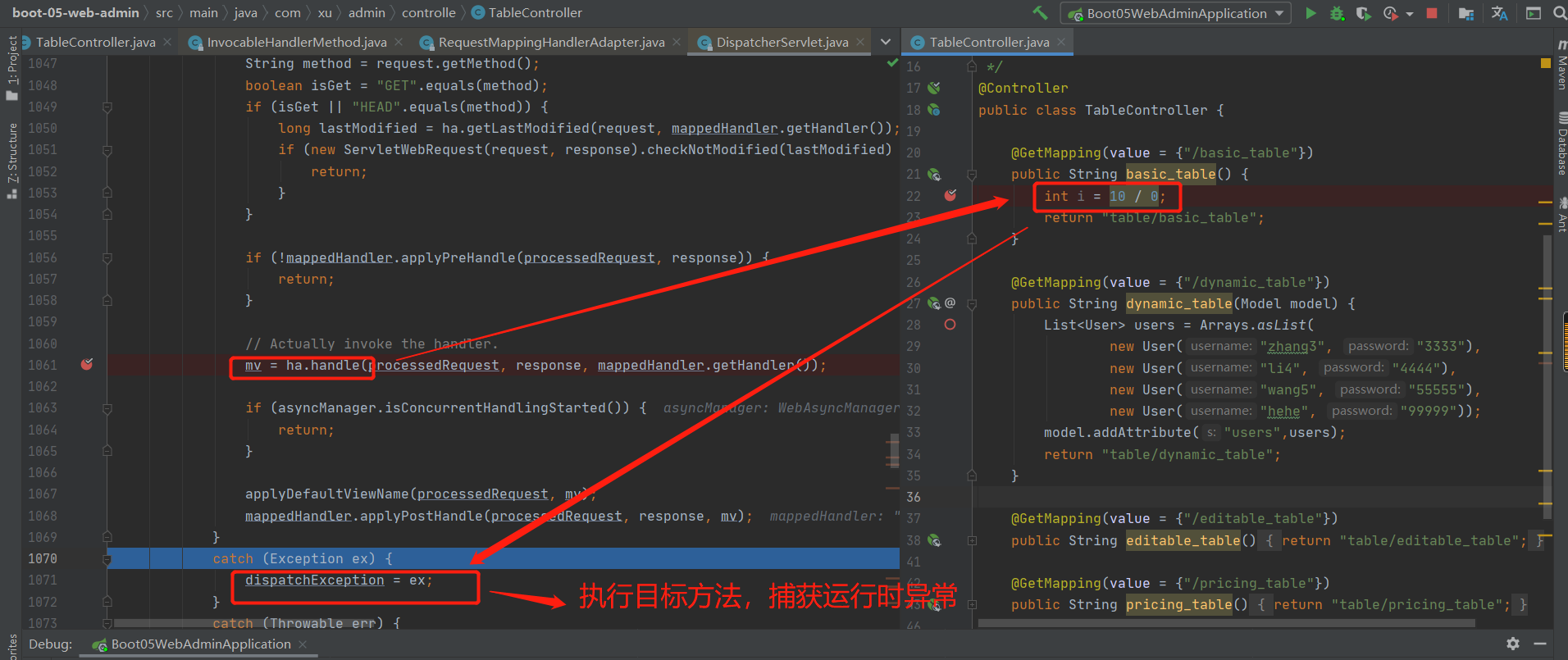Image resolution: width=1568 pixels, height=660 pixels.
Task: Open the Project tool window
Action: [11, 67]
